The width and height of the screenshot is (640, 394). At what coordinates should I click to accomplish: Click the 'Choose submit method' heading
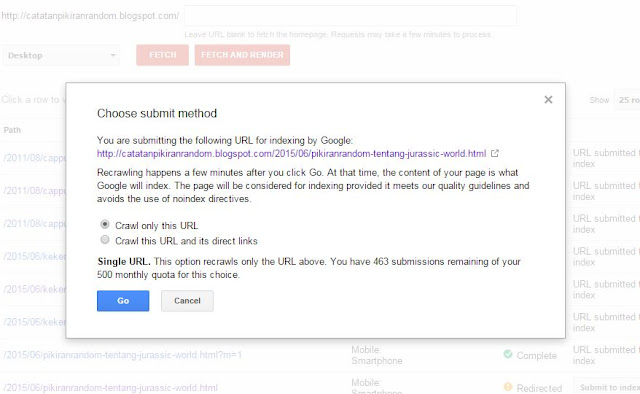[157, 114]
